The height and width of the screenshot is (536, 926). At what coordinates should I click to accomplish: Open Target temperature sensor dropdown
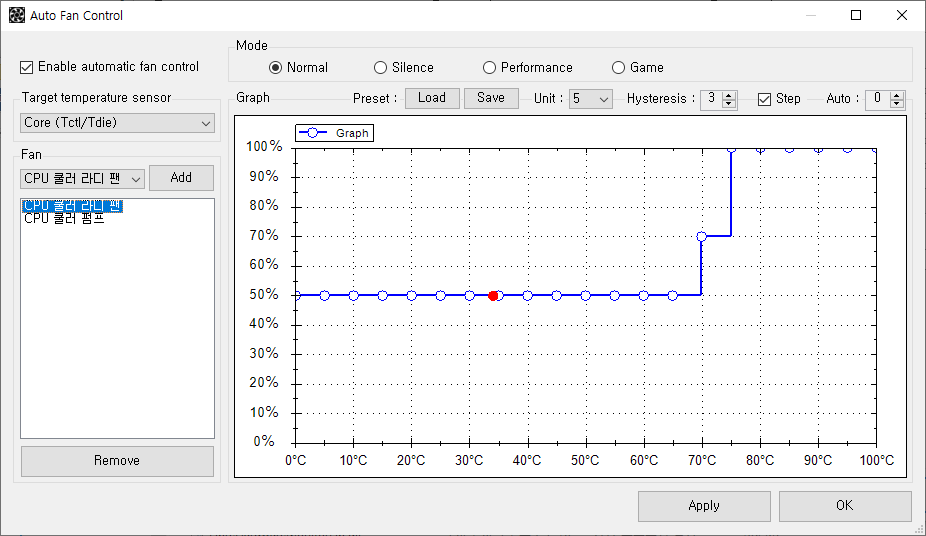[117, 123]
